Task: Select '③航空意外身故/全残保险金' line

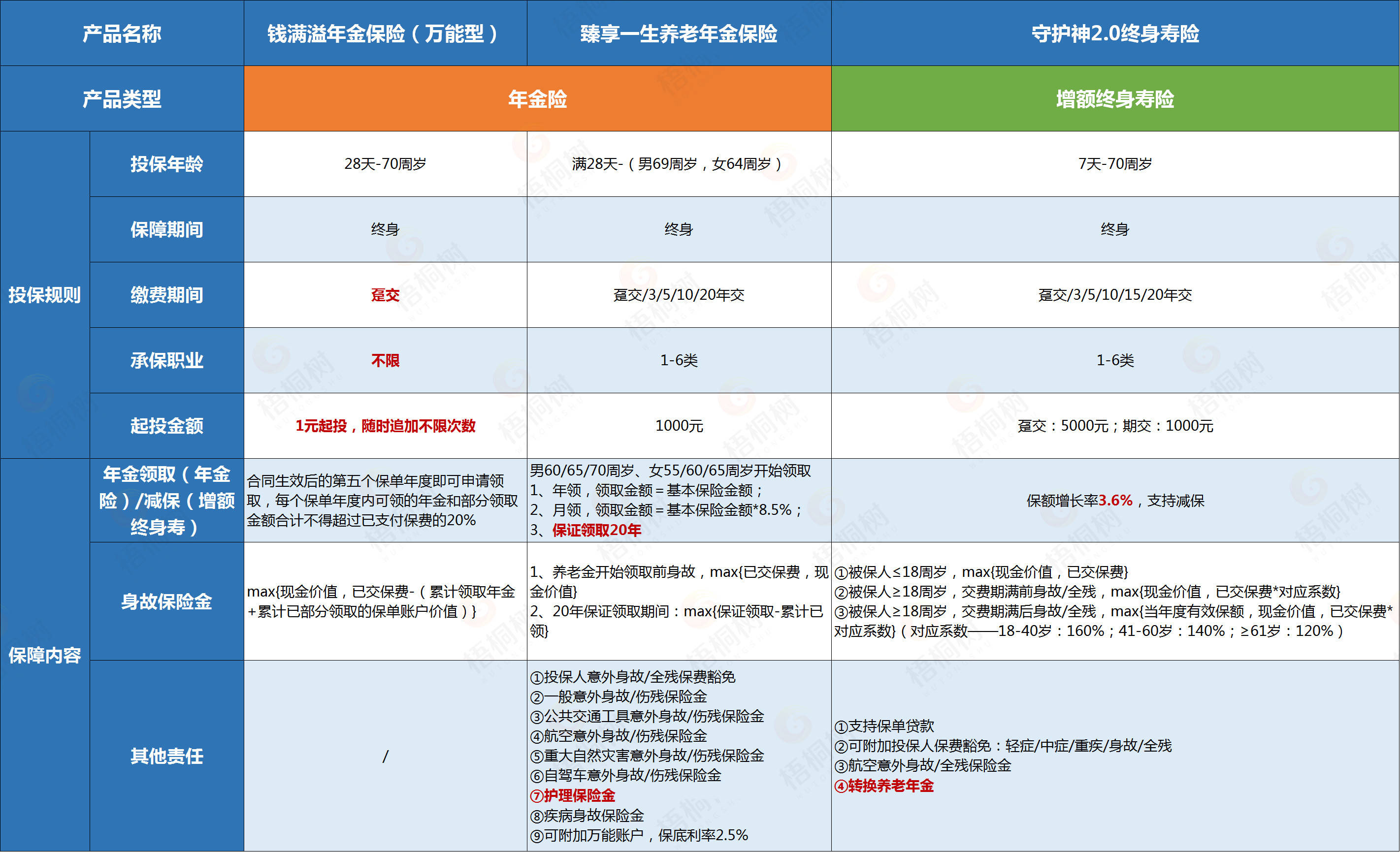Action: 923,766
